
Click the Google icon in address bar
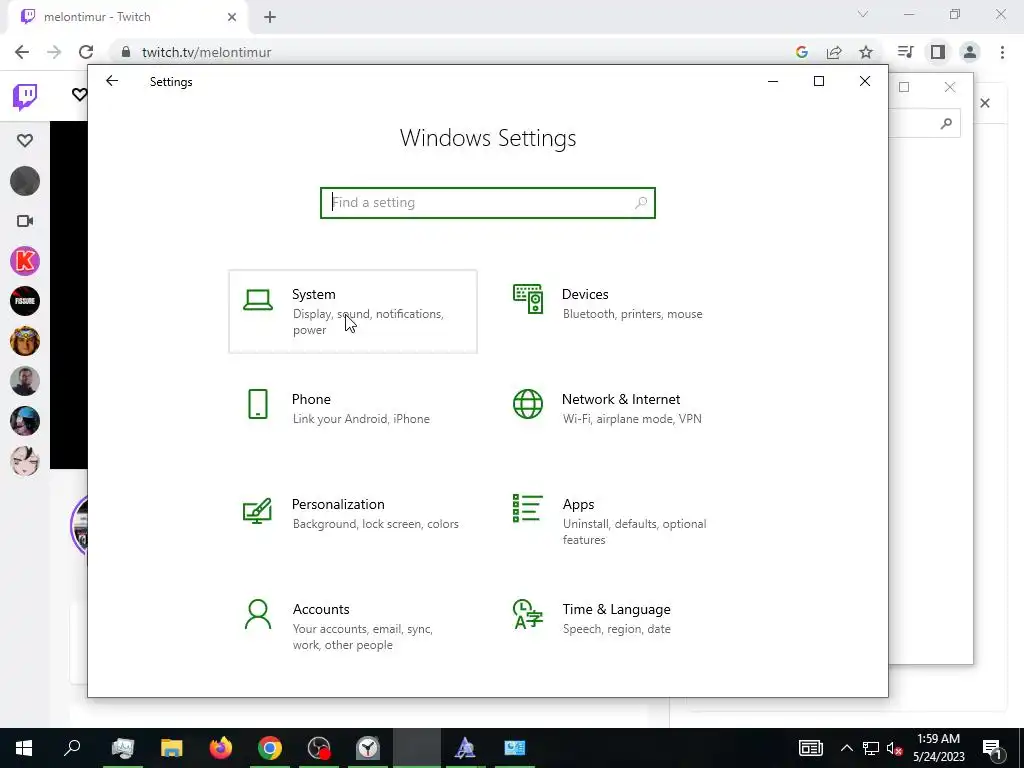pos(802,52)
